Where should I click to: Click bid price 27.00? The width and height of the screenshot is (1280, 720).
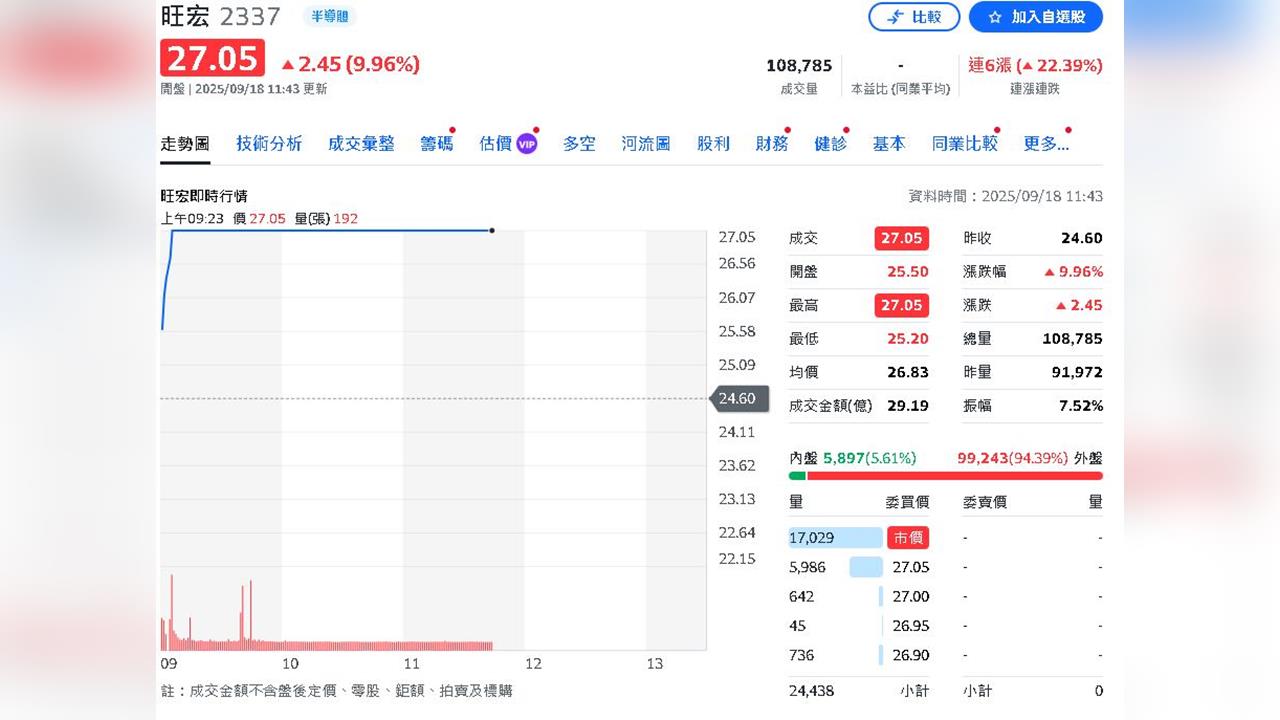click(911, 596)
